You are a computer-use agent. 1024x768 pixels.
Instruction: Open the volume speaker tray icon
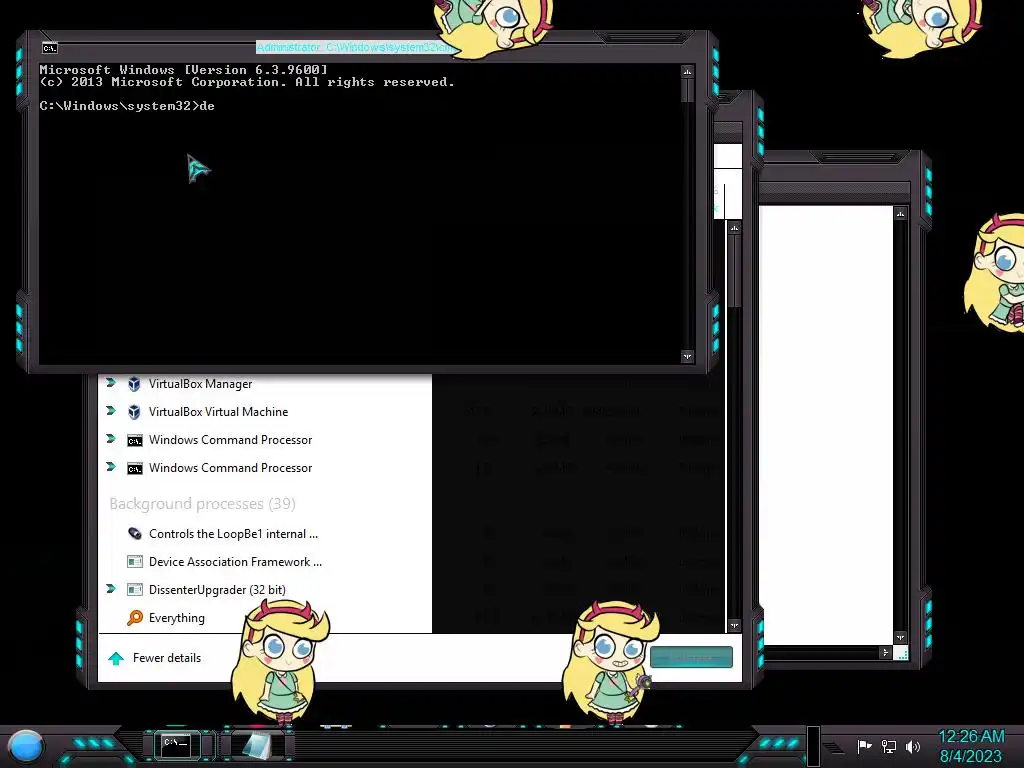pos(913,746)
